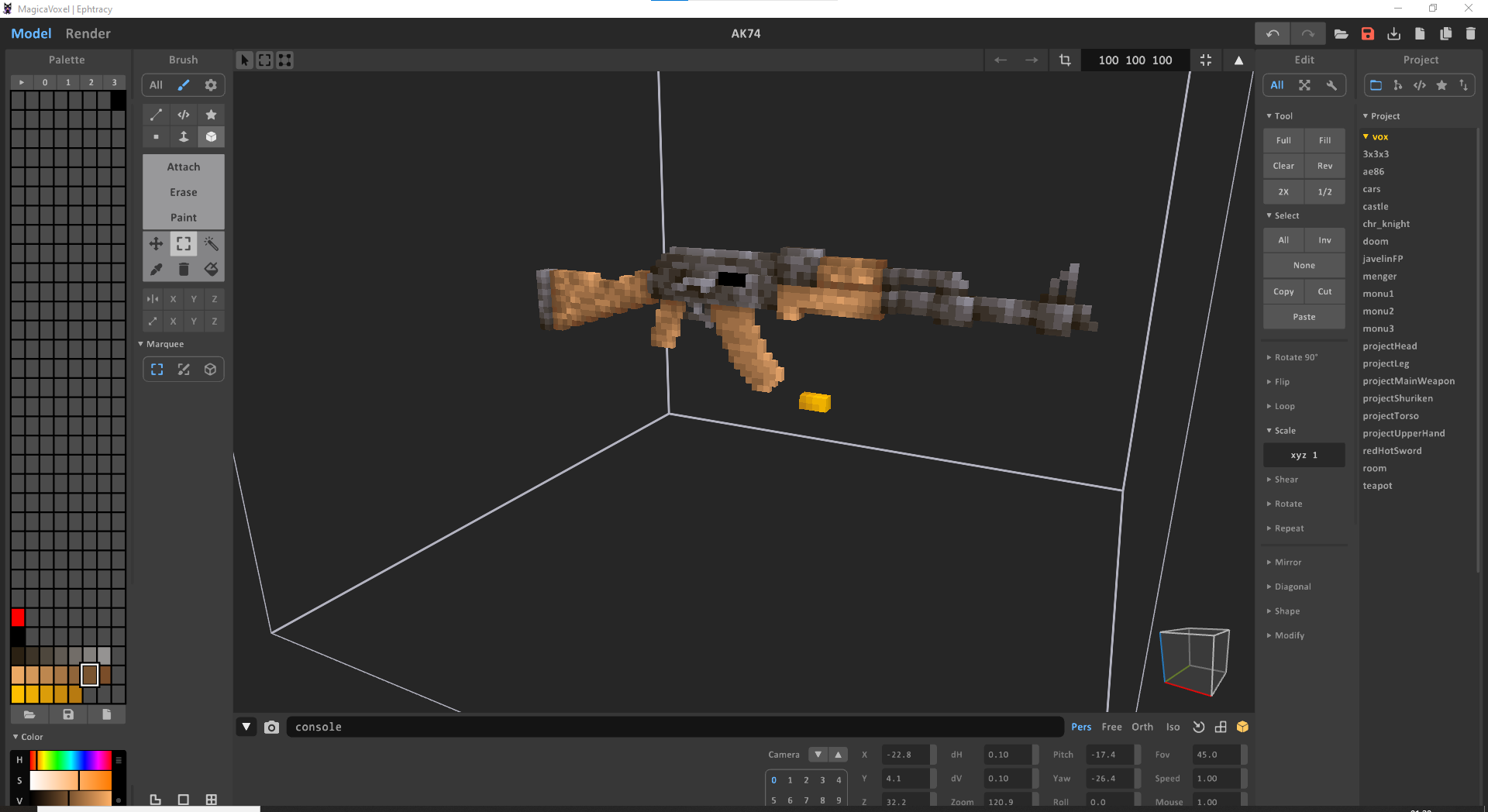Click the export download icon

pos(1394,34)
